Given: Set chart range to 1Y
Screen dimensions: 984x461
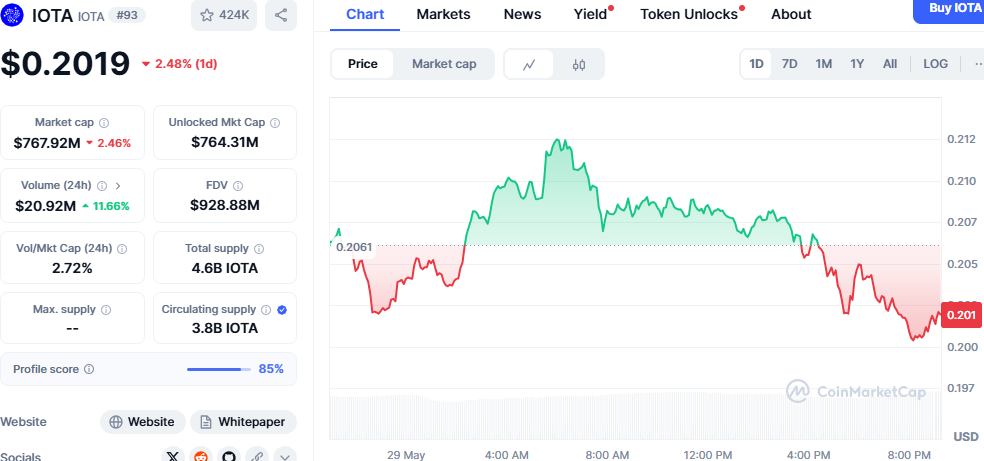Looking at the screenshot, I should pos(857,64).
